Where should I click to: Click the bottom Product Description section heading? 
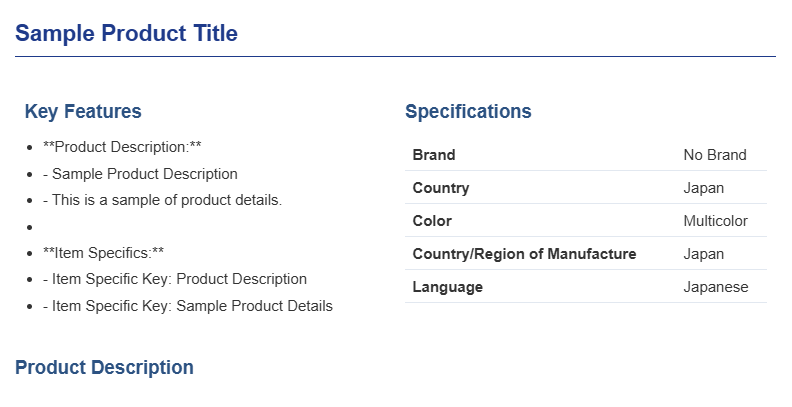(x=104, y=367)
